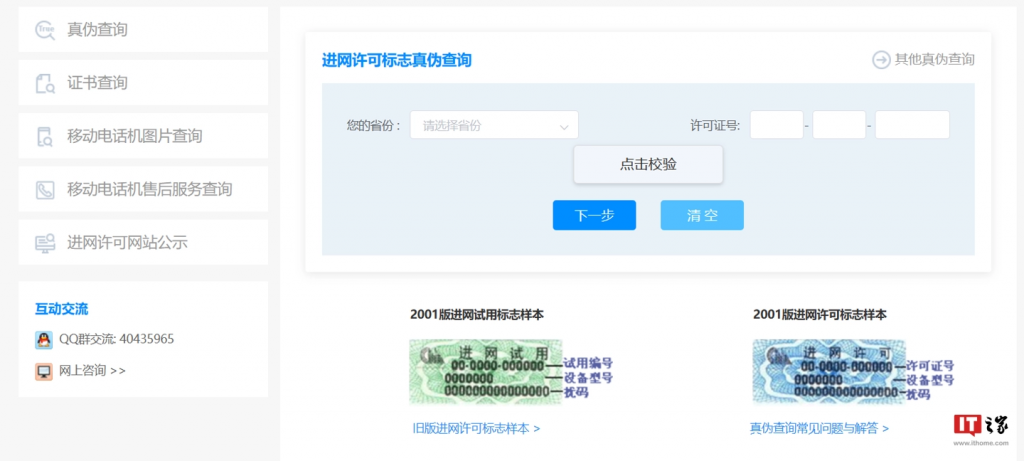Click the 真伪查询 magnifier icon
This screenshot has width=1024, height=461.
click(46, 30)
